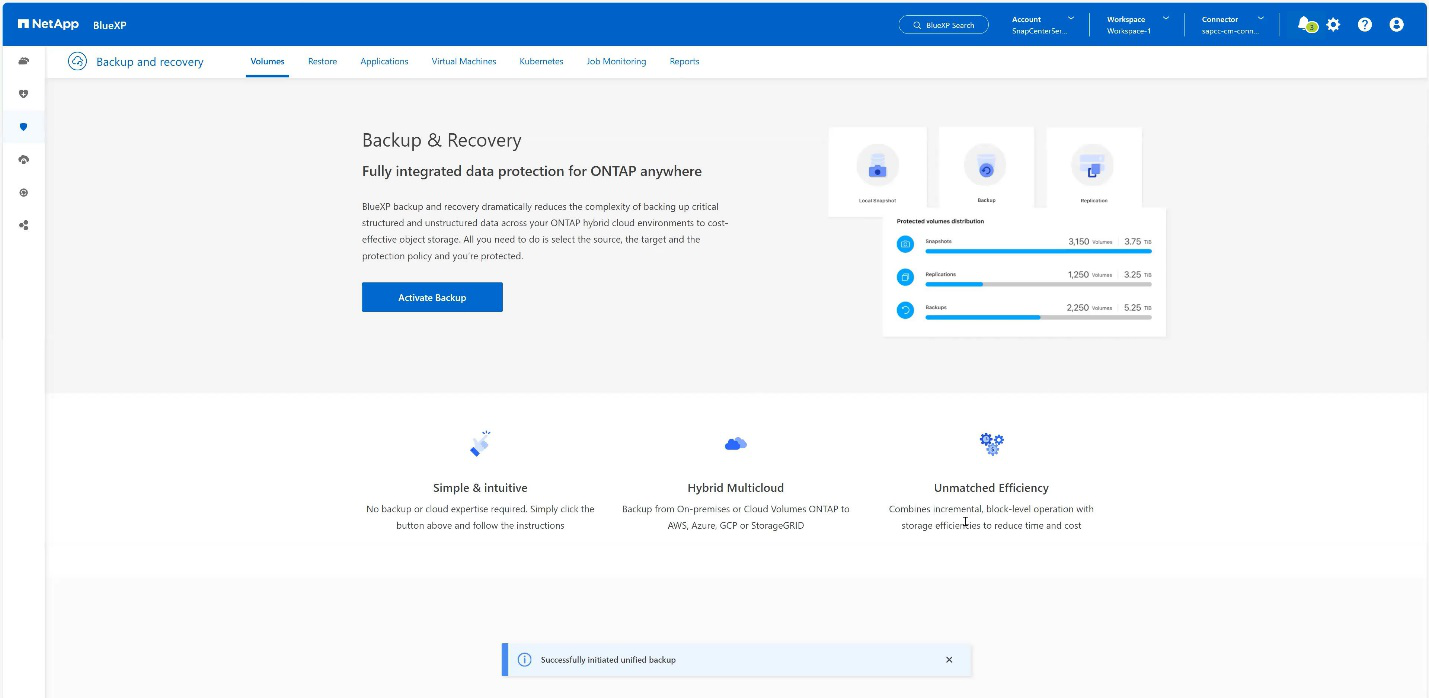Open the user profile icon
The image size is (1429, 698).
pos(1397,24)
